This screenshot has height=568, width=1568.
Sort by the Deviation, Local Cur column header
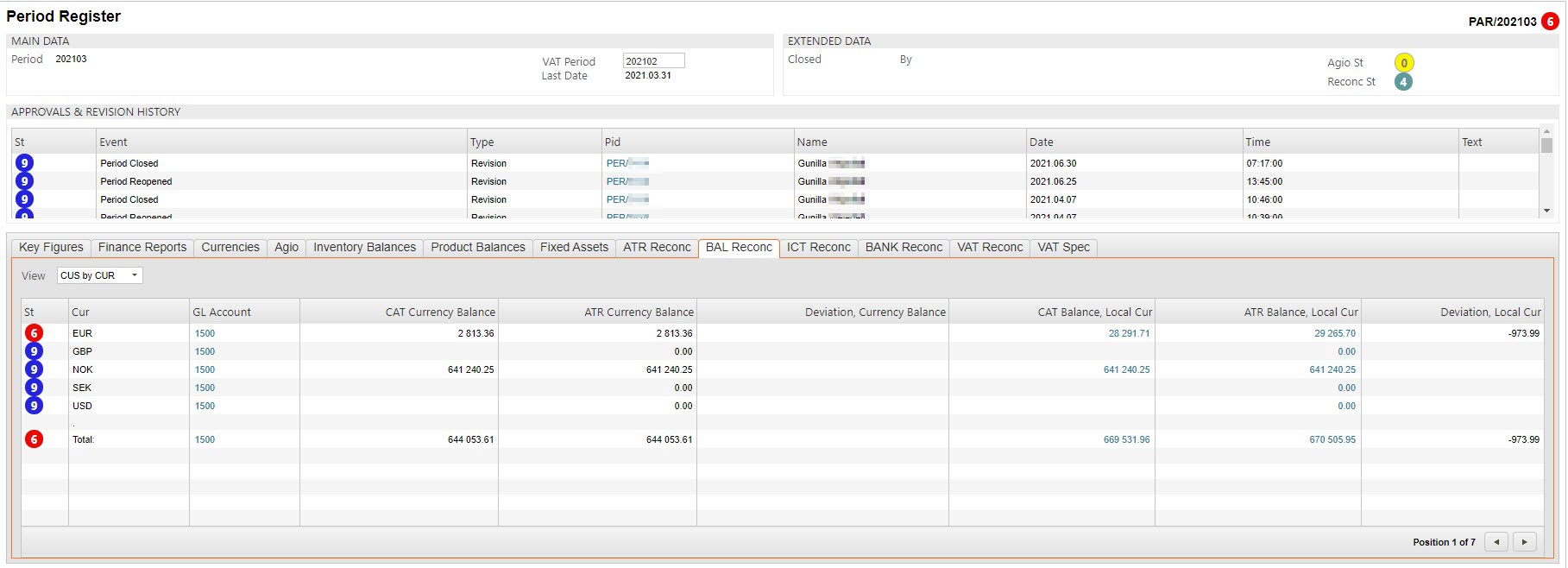pyautogui.click(x=1489, y=312)
